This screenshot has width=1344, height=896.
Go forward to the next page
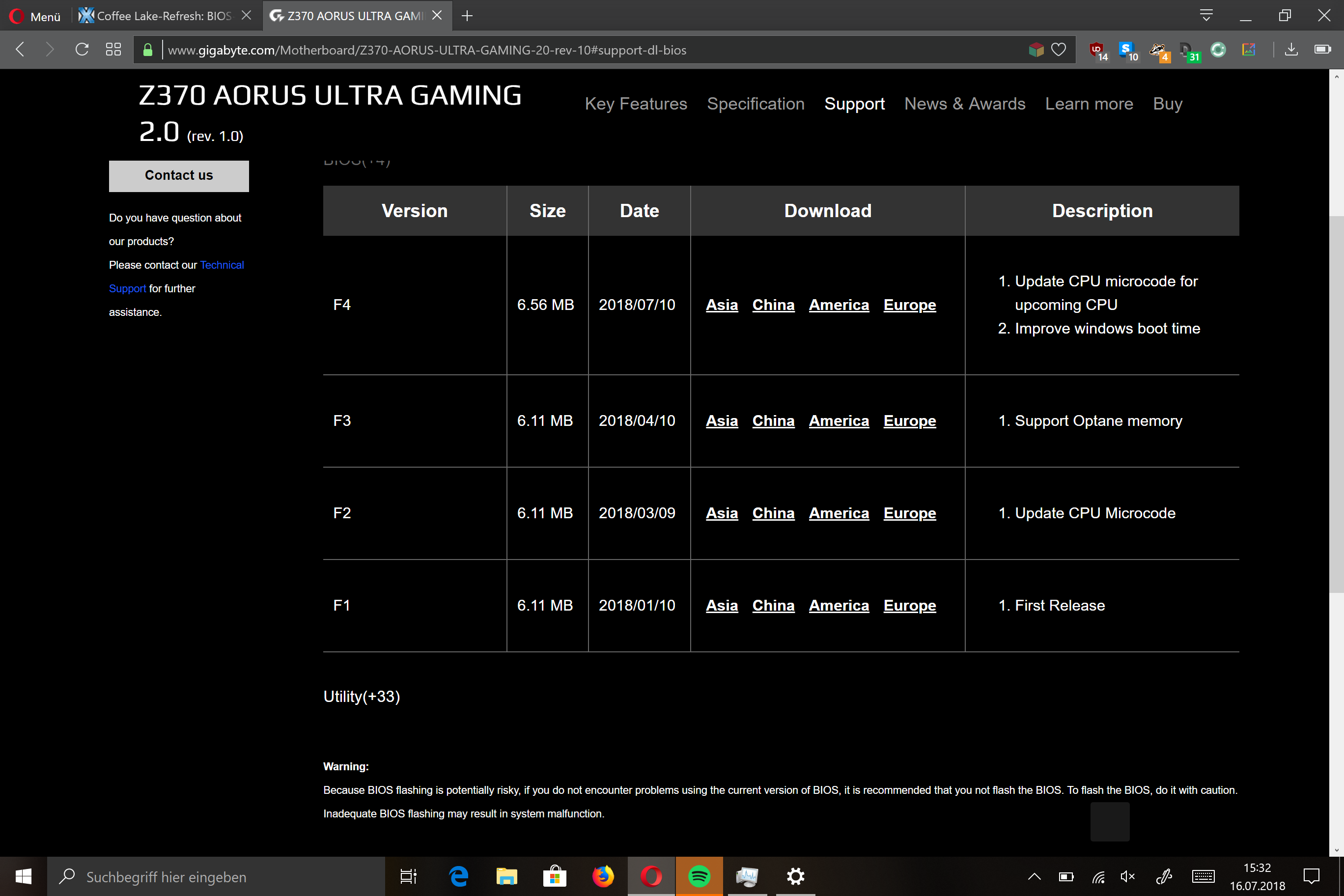tap(50, 50)
